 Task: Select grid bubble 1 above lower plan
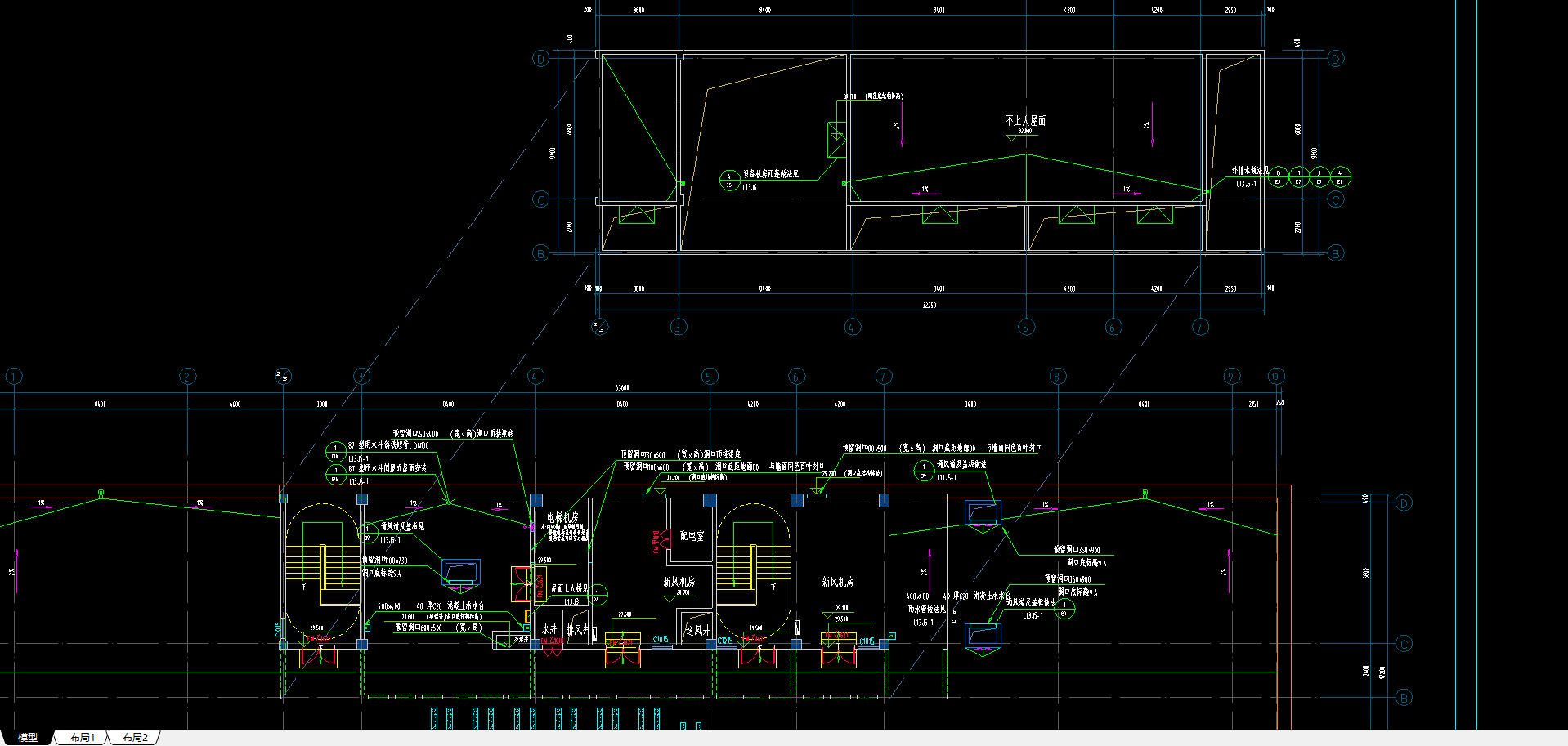[14, 376]
